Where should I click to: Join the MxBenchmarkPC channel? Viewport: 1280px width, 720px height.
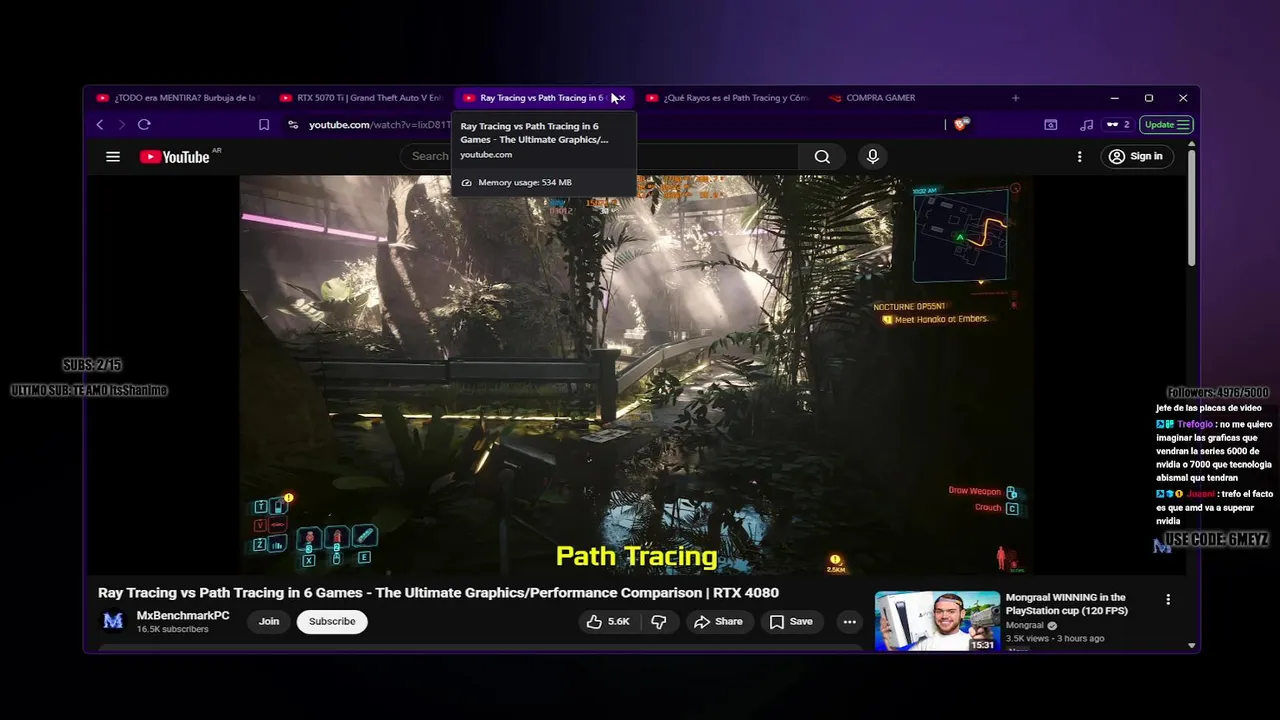[269, 621]
